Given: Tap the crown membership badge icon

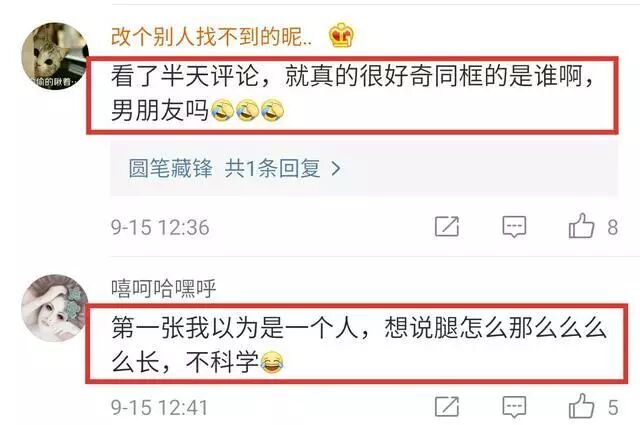Looking at the screenshot, I should [342, 35].
